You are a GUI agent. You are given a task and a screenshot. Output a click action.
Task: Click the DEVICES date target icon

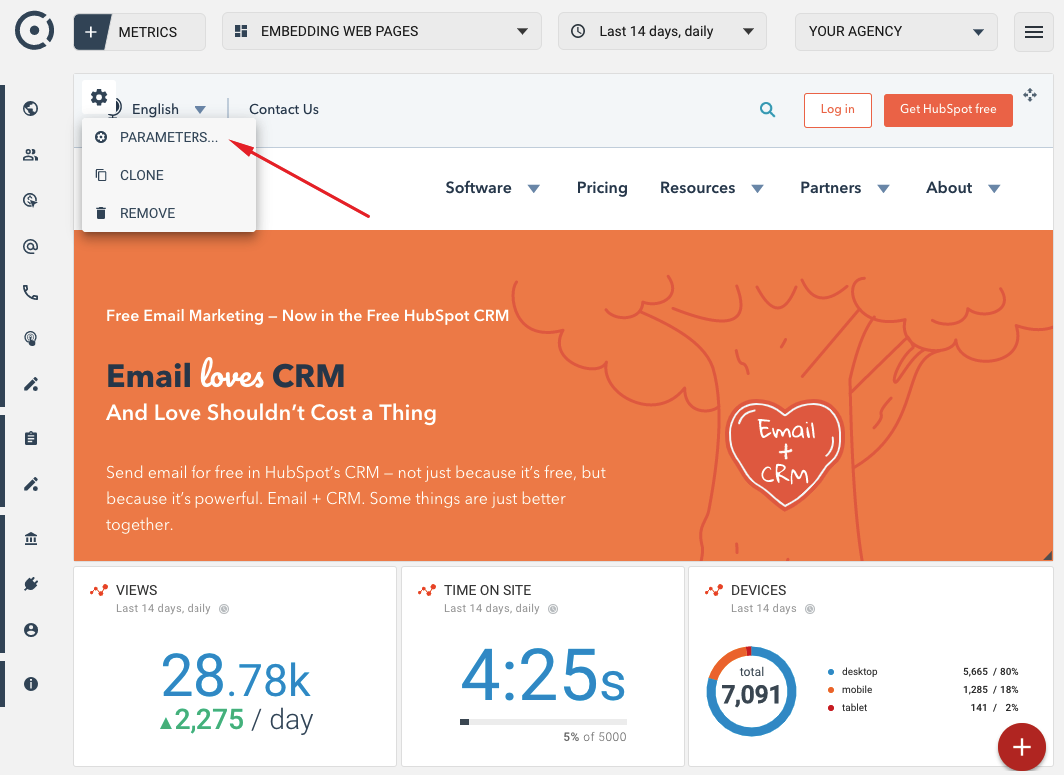click(810, 609)
